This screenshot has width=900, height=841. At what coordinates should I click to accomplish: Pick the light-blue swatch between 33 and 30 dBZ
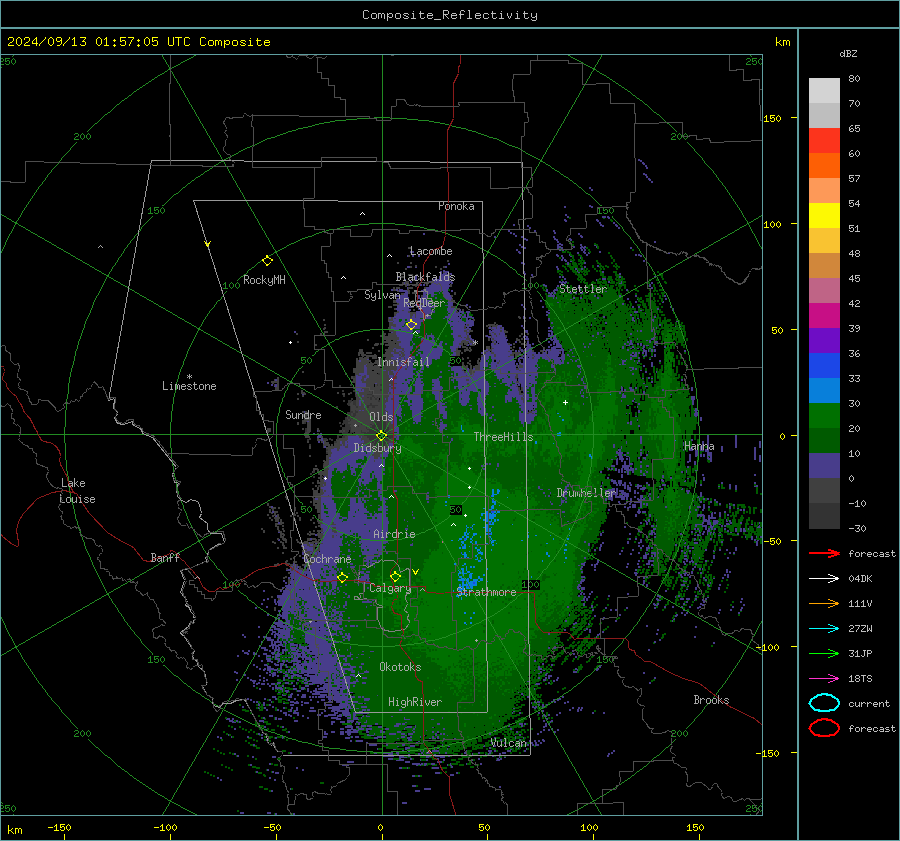tap(824, 391)
